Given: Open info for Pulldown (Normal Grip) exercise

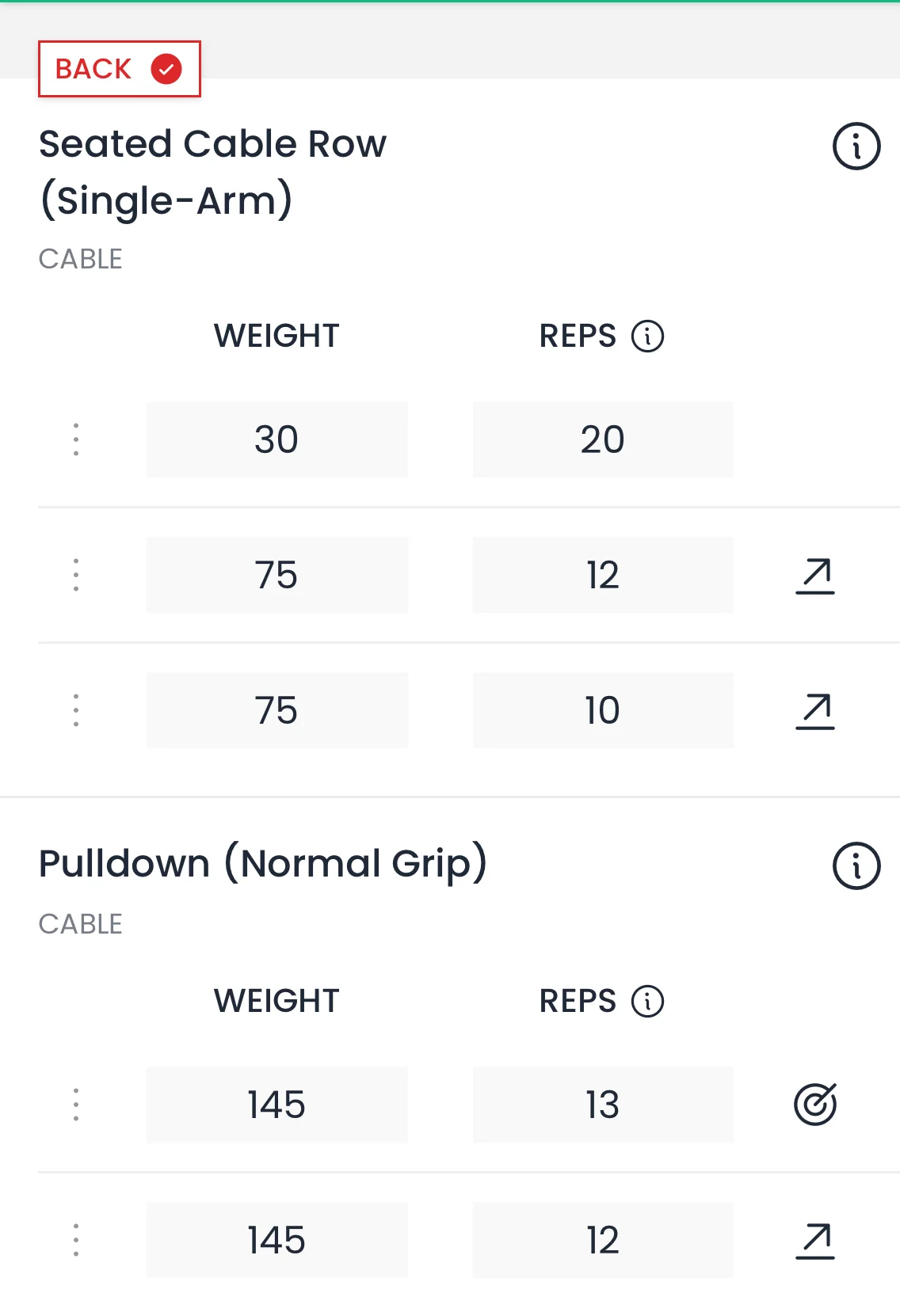Looking at the screenshot, I should (856, 865).
